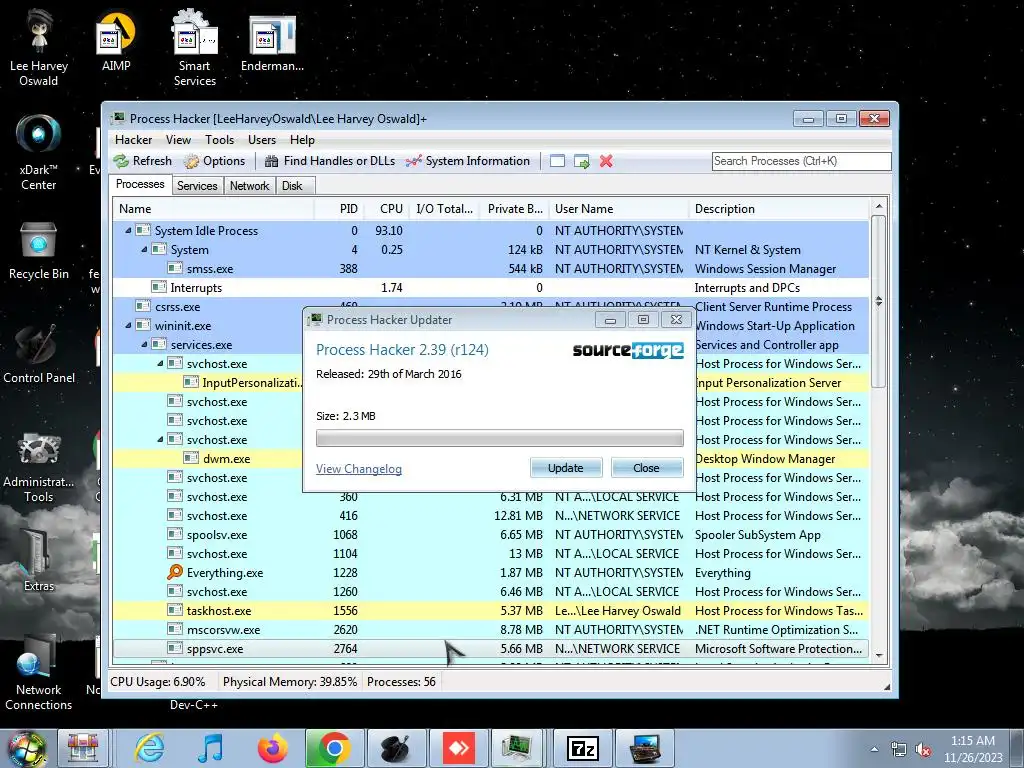
Task: Sort by the CPU column header
Action: click(387, 209)
